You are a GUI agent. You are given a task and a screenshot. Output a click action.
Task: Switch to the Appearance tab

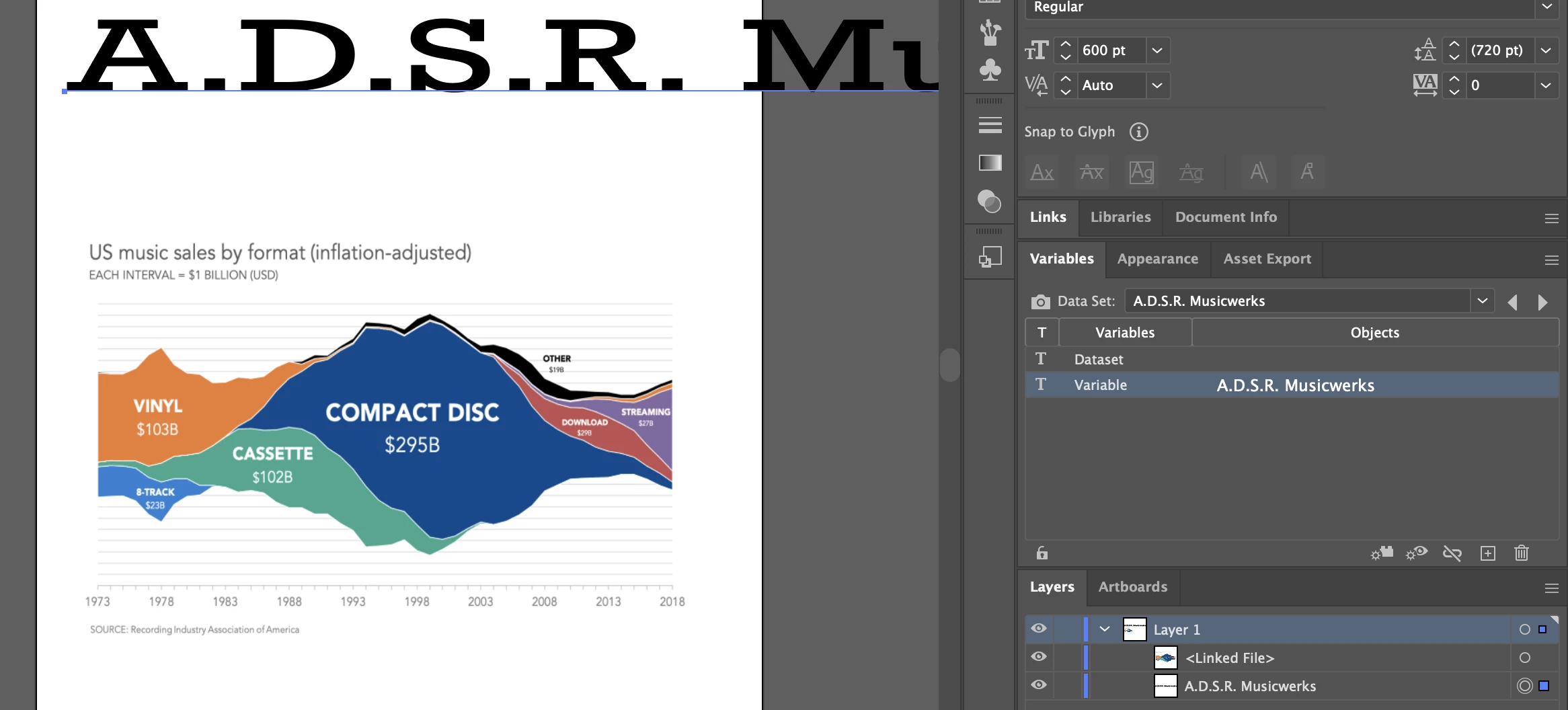tap(1157, 259)
